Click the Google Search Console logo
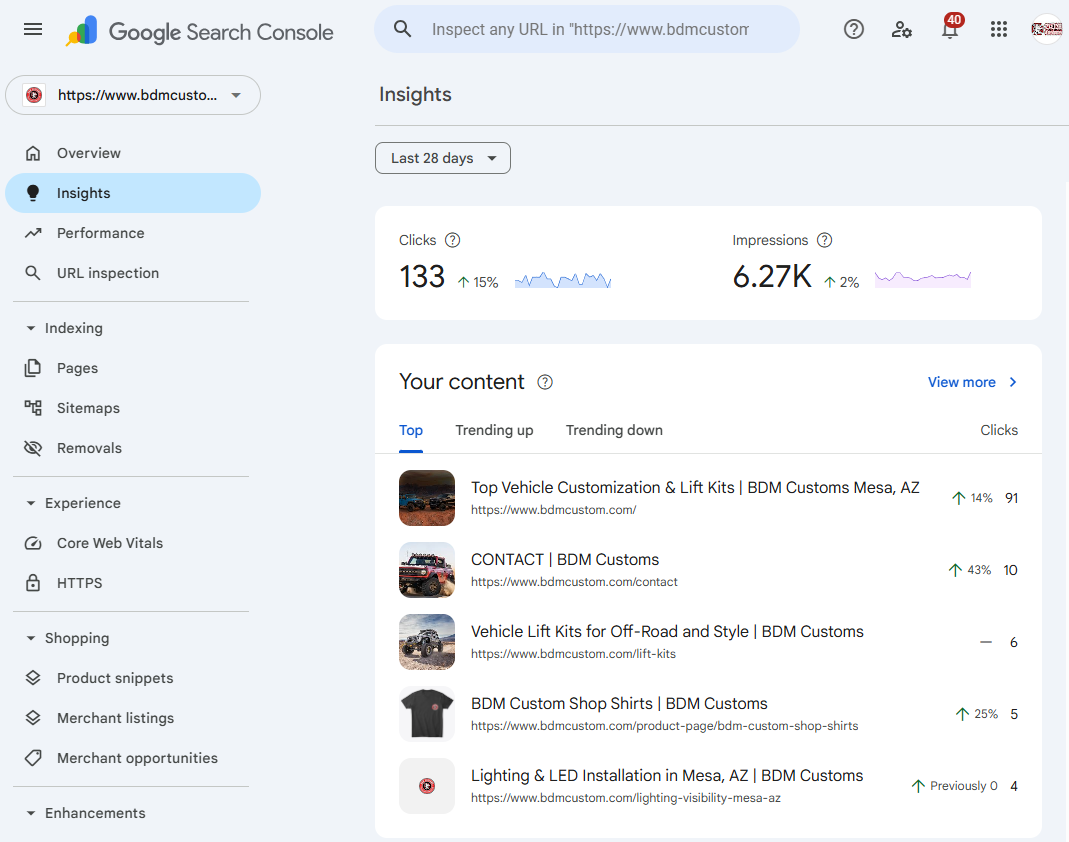 click(x=200, y=31)
